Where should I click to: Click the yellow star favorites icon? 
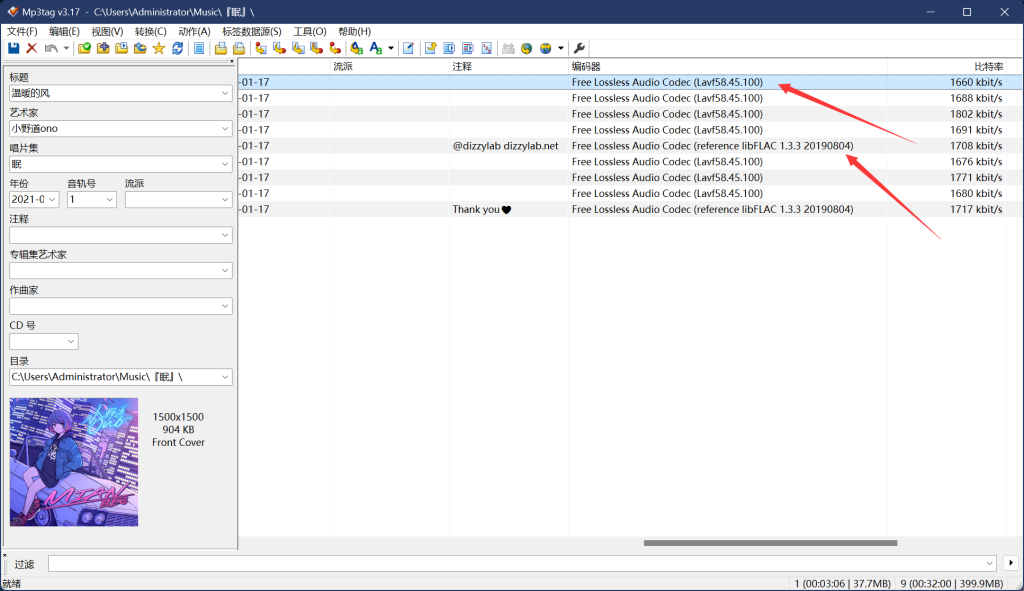(158, 48)
